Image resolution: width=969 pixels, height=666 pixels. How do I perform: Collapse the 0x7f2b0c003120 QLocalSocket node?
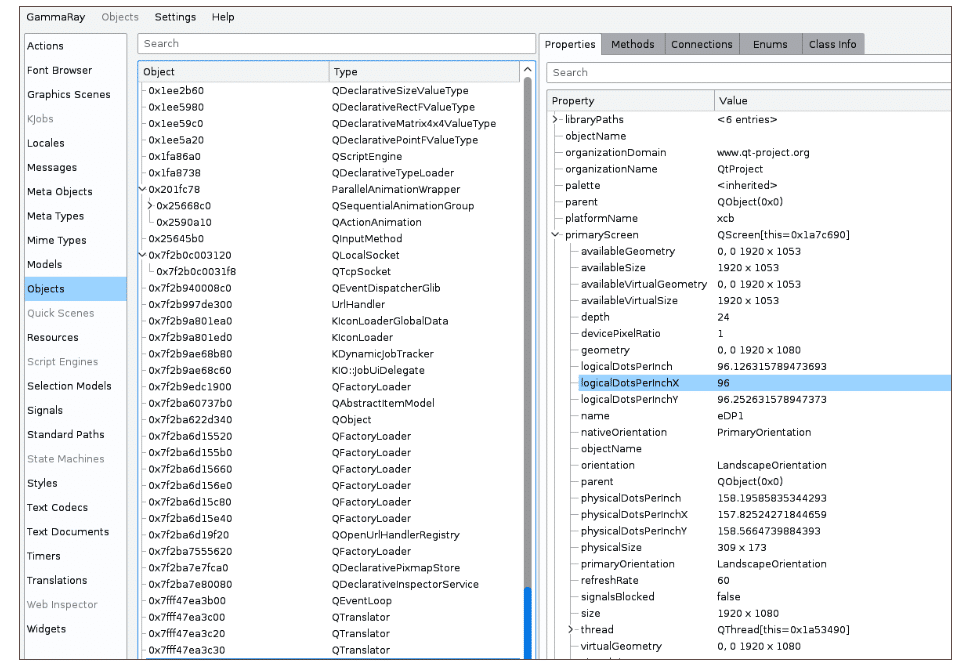pyautogui.click(x=142, y=255)
